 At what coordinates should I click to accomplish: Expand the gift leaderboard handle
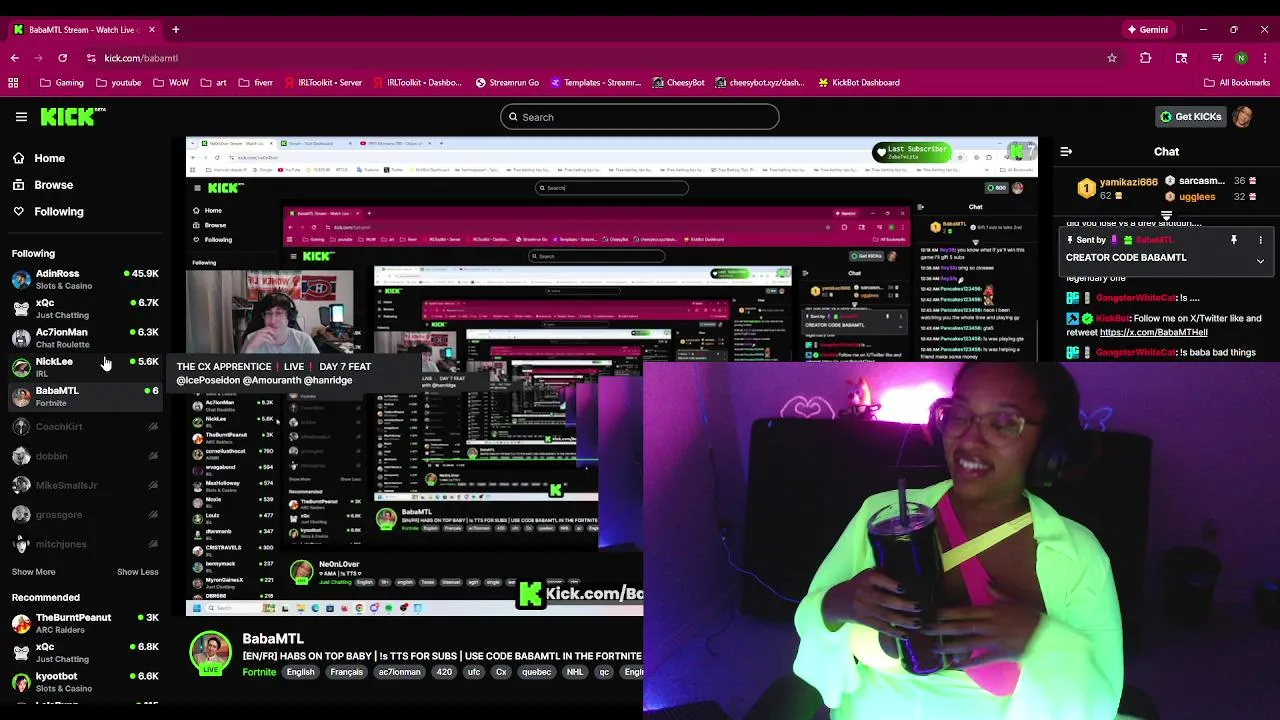pyautogui.click(x=1166, y=215)
